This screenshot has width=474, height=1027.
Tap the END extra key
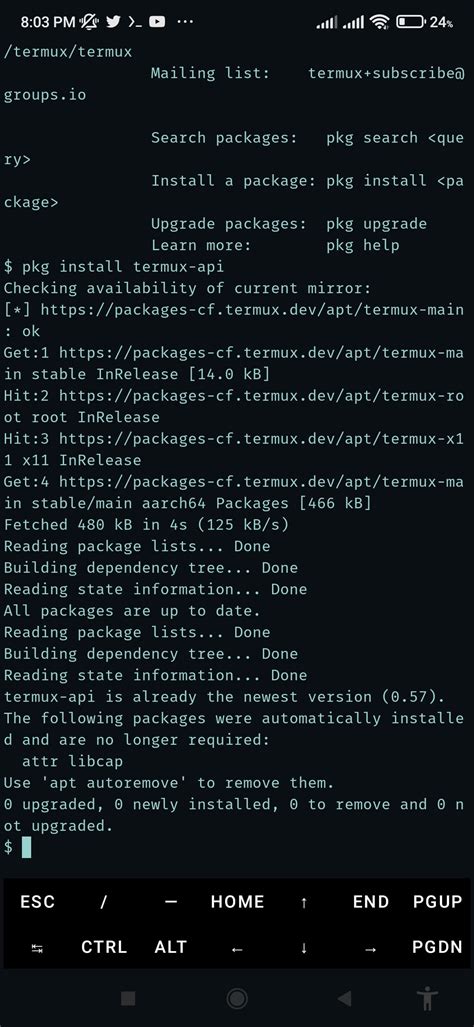[x=371, y=902]
